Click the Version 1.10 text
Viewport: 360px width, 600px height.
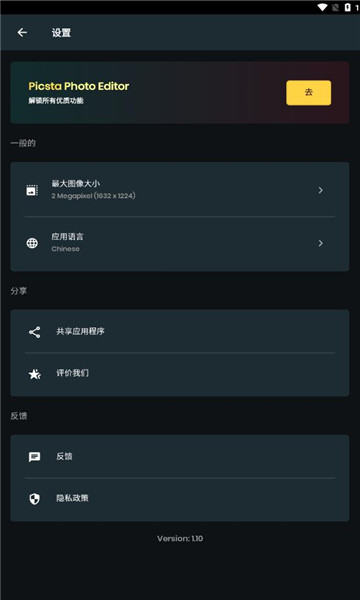point(180,538)
